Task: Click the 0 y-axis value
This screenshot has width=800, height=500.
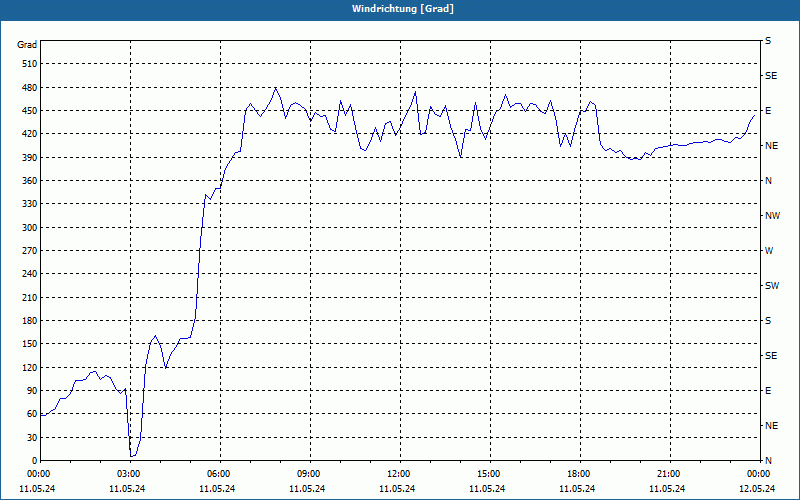Action: tap(35, 461)
